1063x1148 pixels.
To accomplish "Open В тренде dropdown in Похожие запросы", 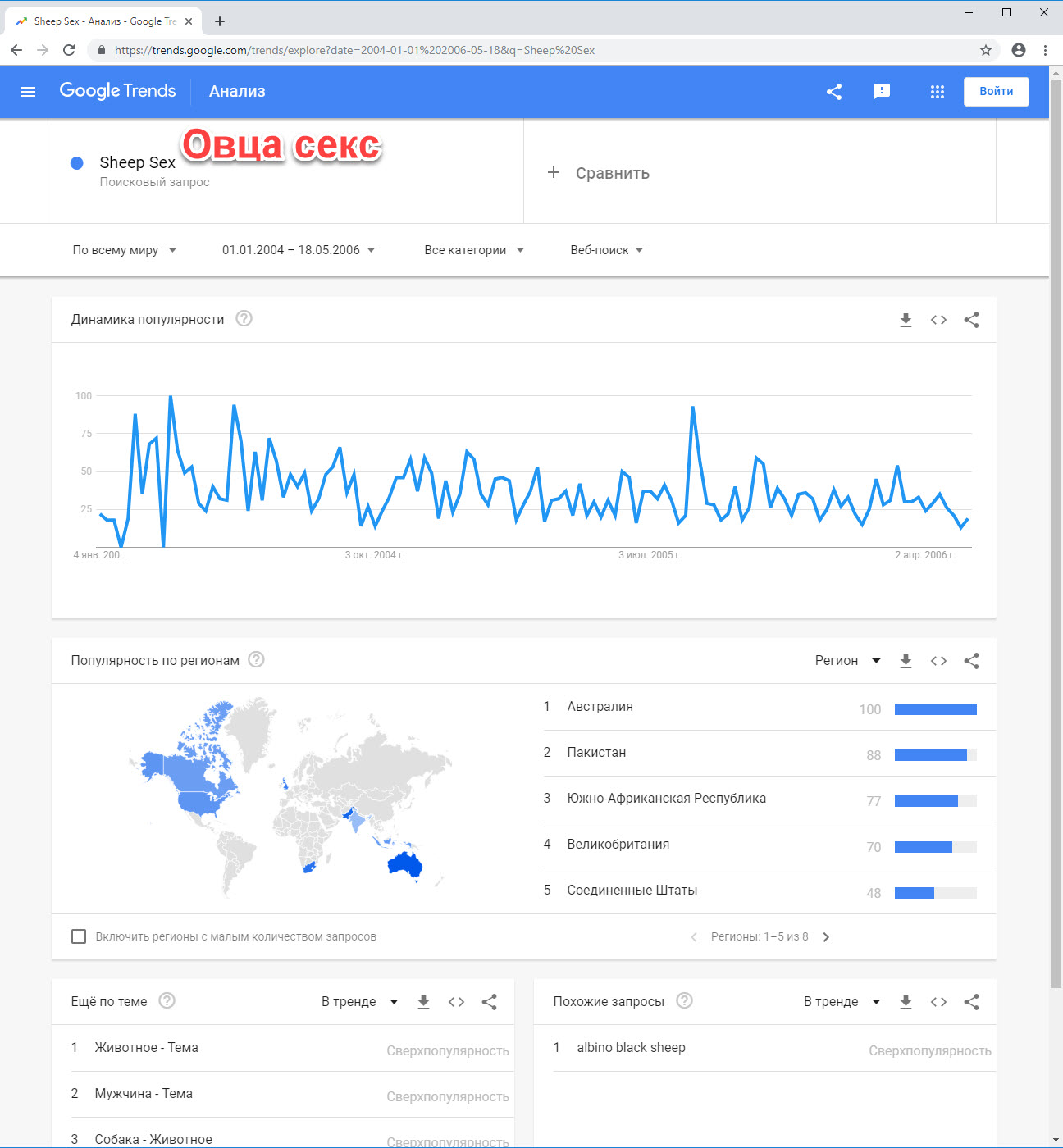I will click(842, 1002).
